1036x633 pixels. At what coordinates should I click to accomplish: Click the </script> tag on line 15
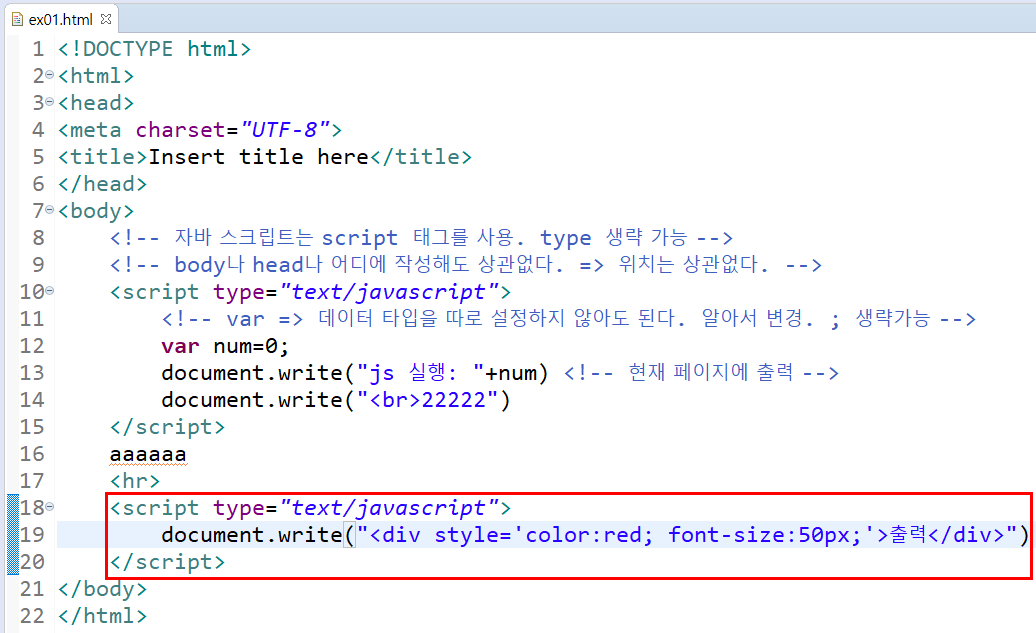[168, 427]
